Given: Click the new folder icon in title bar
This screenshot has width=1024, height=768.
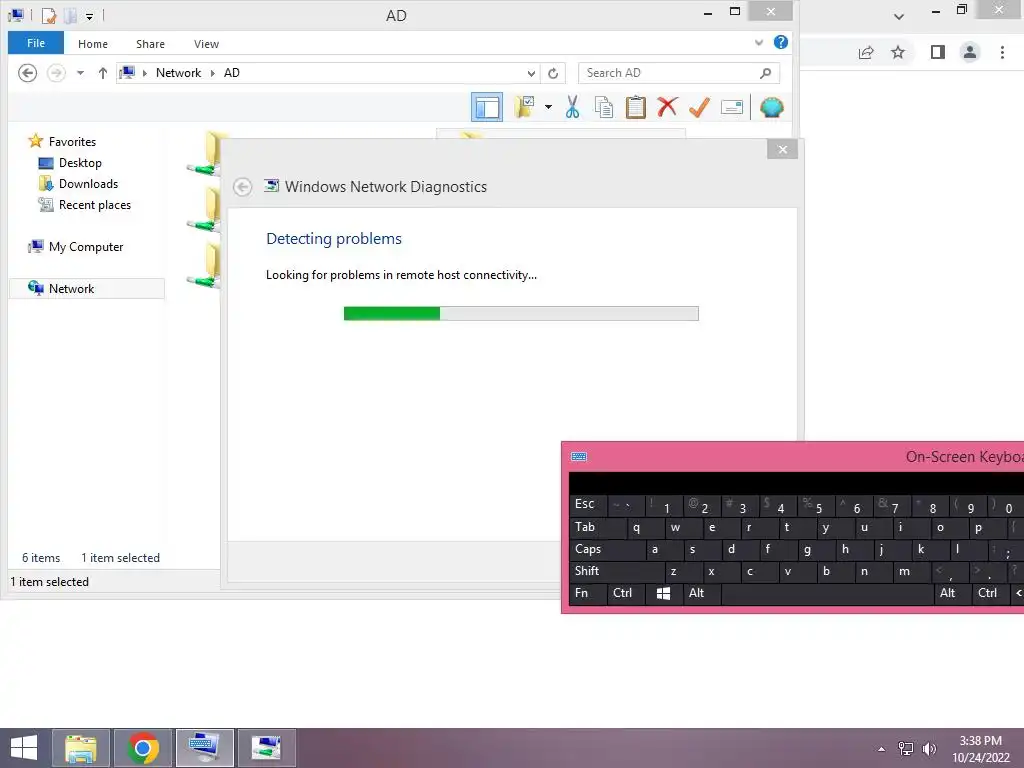Looking at the screenshot, I should tap(71, 15).
